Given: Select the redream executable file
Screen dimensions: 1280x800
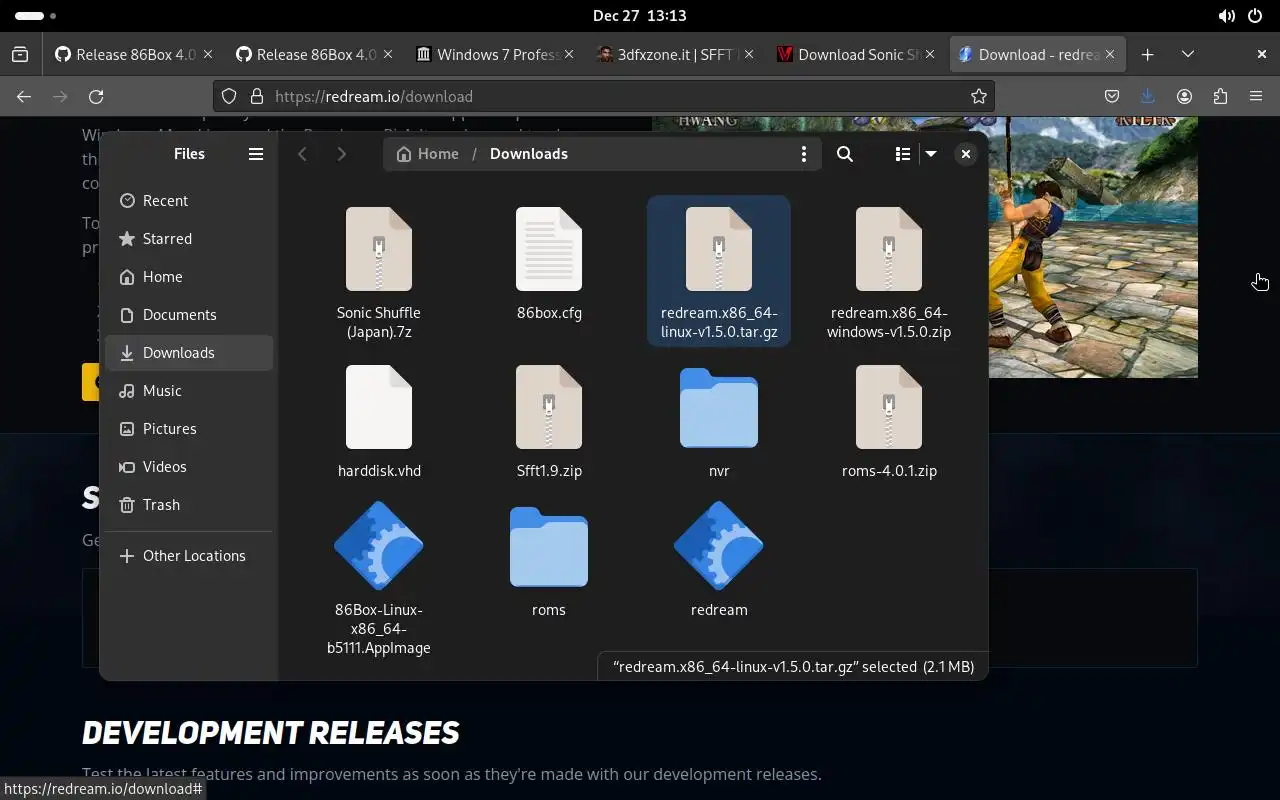Looking at the screenshot, I should click(718, 562).
